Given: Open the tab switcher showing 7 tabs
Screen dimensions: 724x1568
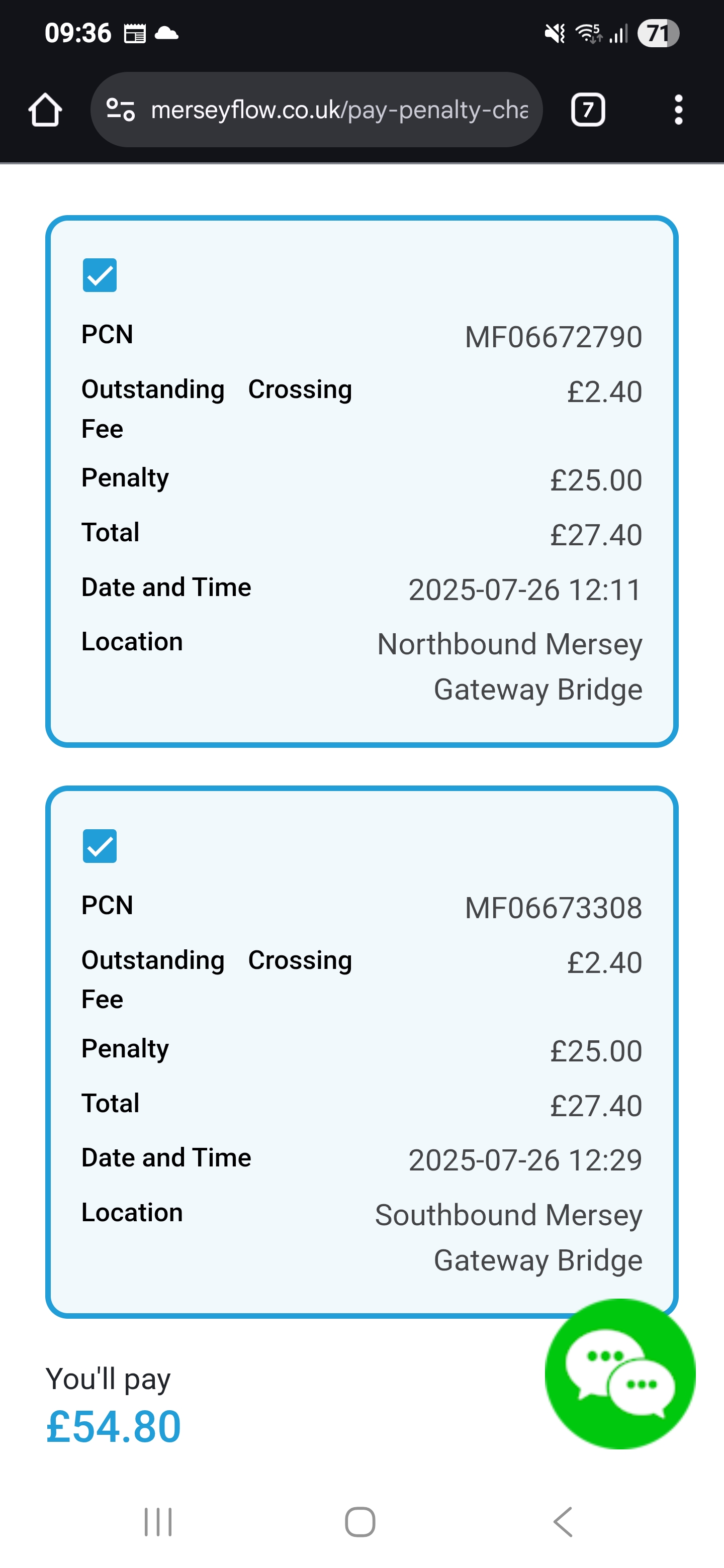Looking at the screenshot, I should 588,110.
